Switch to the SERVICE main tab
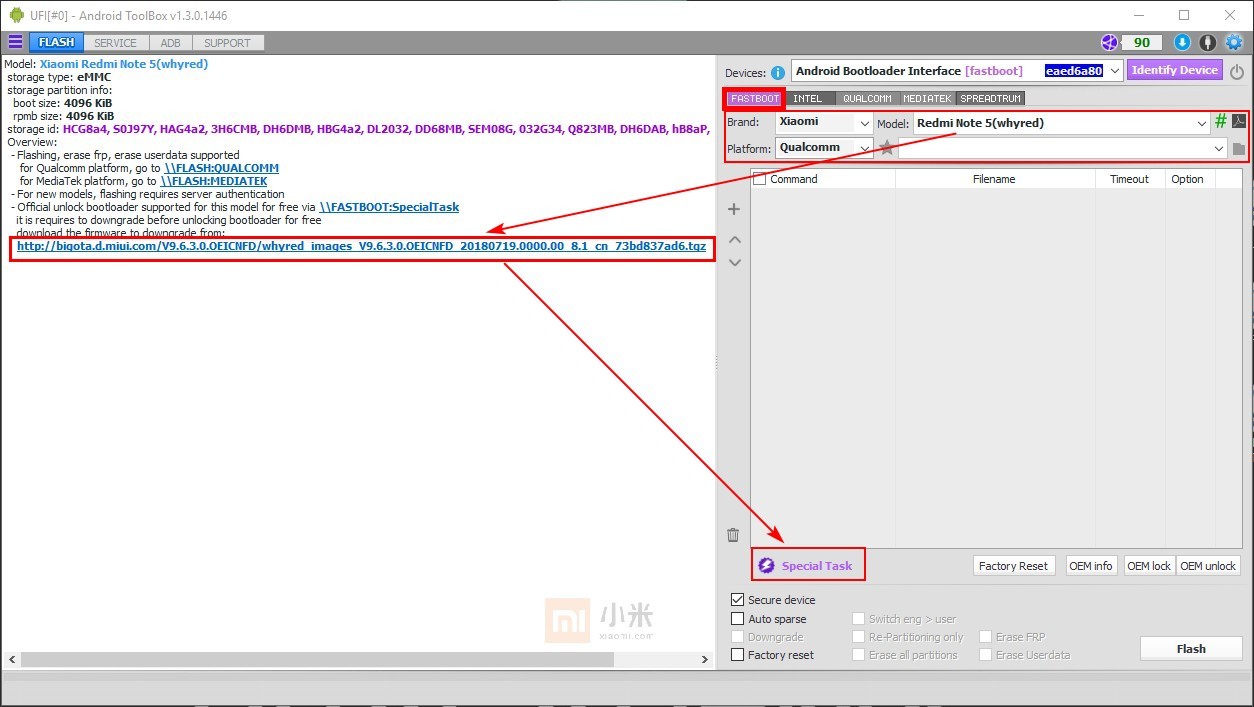The height and width of the screenshot is (707, 1254). [x=115, y=43]
